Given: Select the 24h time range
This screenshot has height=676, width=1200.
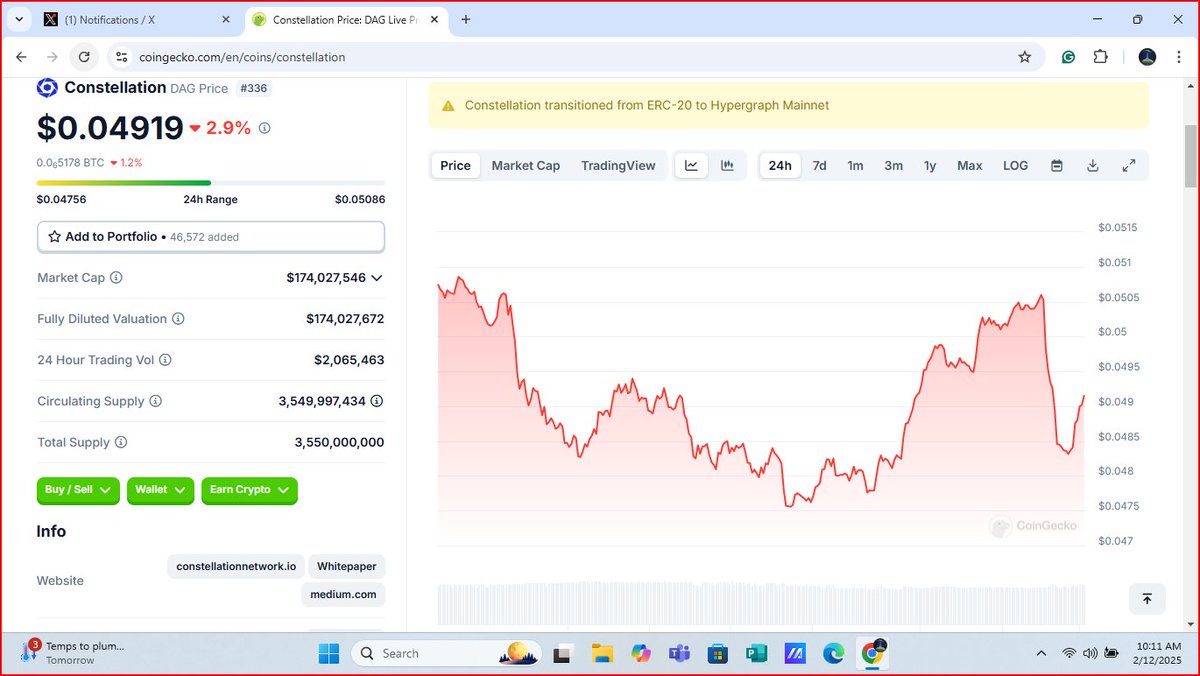Looking at the screenshot, I should (x=780, y=166).
